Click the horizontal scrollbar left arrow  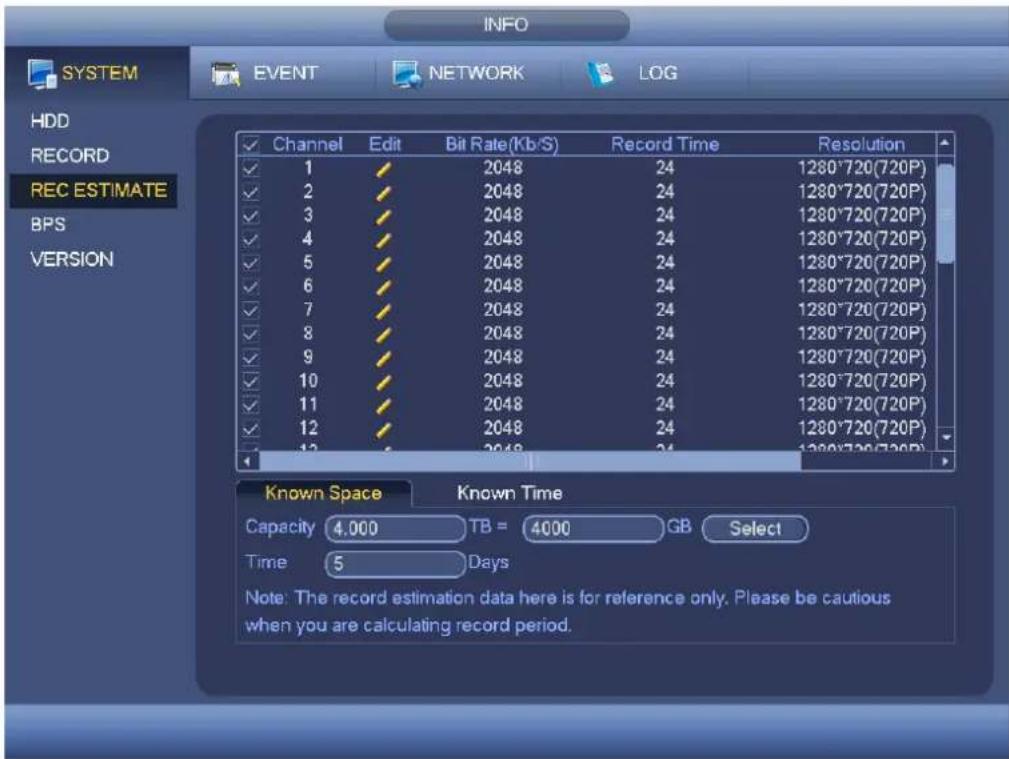pos(247,461)
